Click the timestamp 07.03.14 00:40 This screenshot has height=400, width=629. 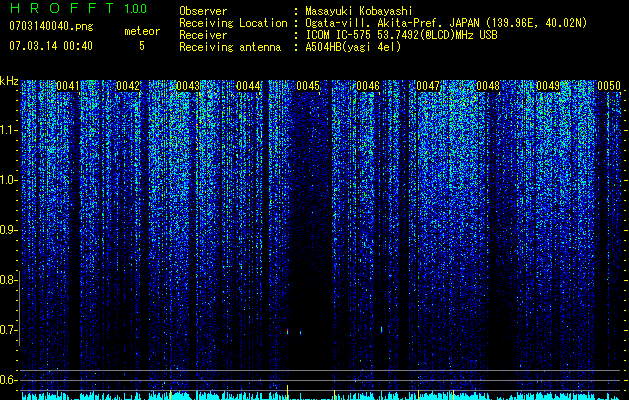[x=51, y=46]
